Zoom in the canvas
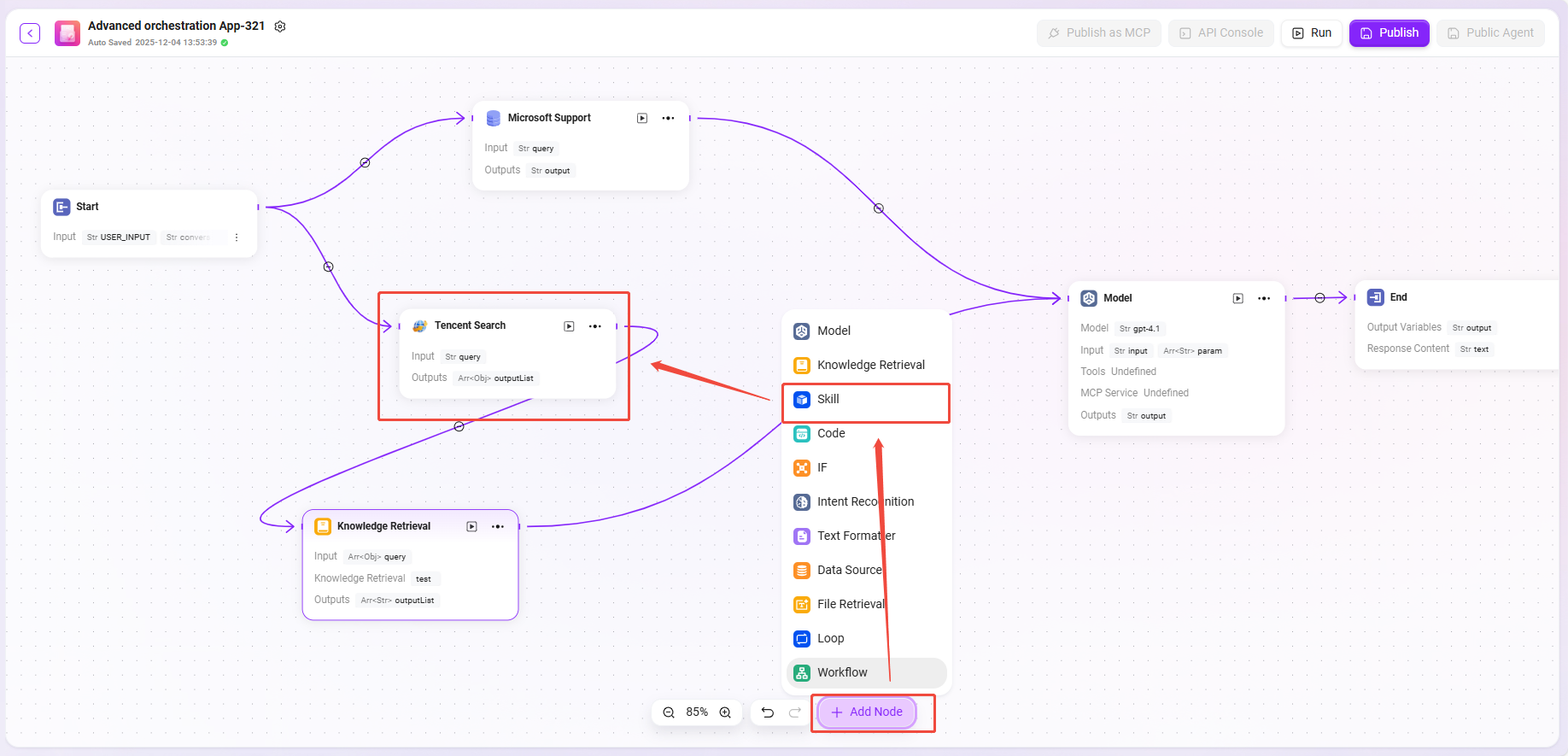Screen dimensions: 1568x756 coord(725,712)
